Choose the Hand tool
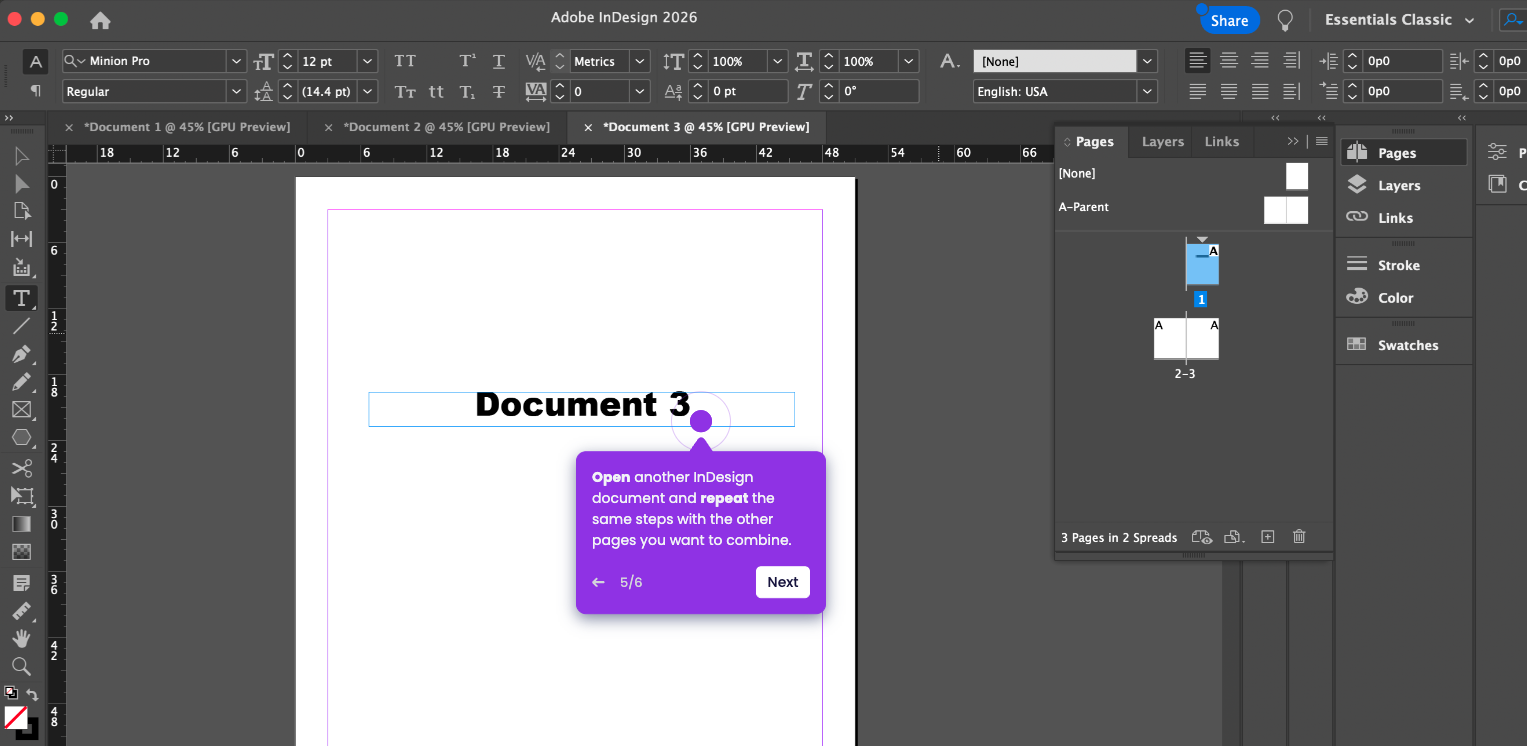 pyautogui.click(x=21, y=638)
